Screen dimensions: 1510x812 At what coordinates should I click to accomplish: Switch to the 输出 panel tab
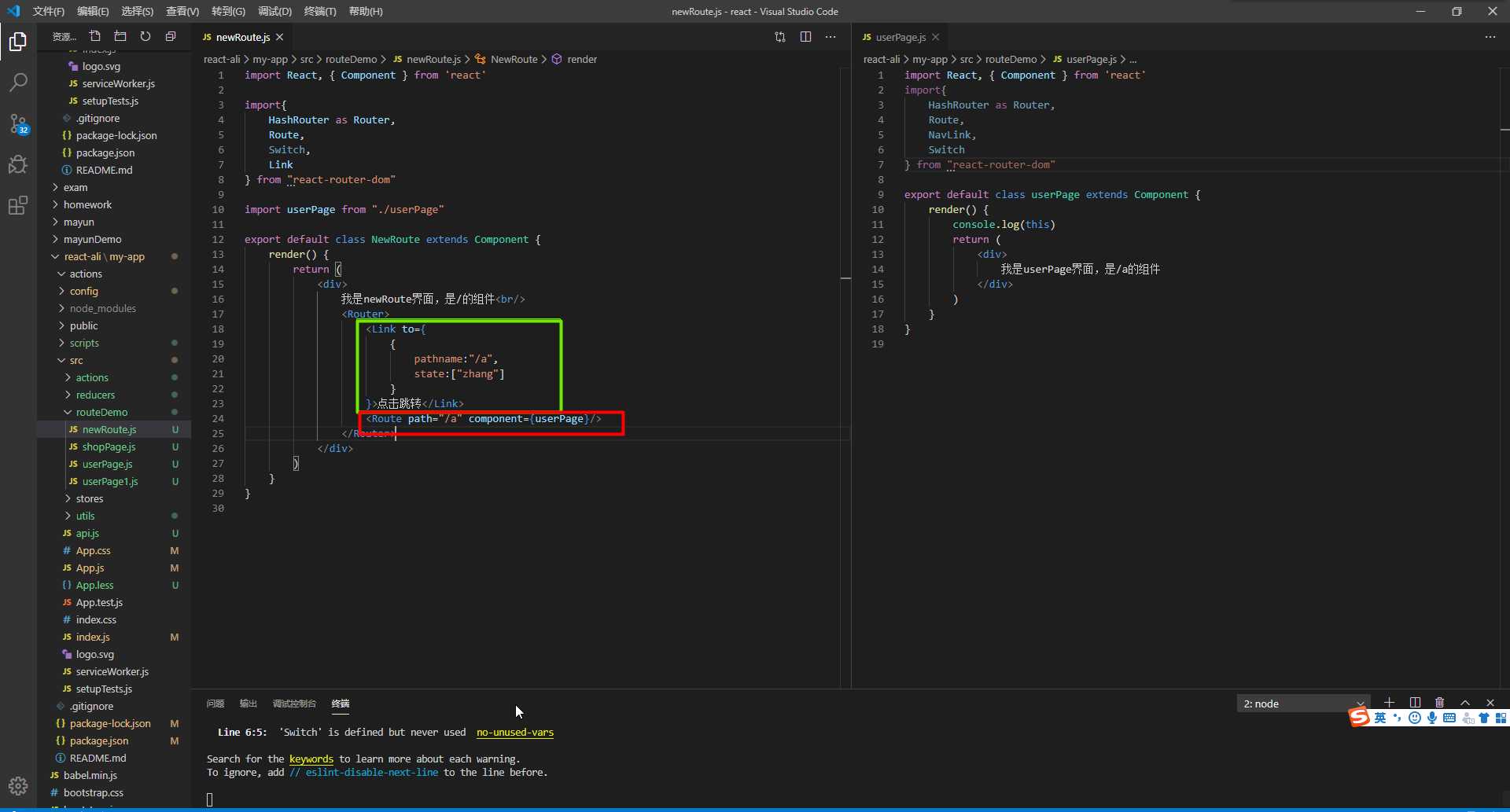point(249,704)
